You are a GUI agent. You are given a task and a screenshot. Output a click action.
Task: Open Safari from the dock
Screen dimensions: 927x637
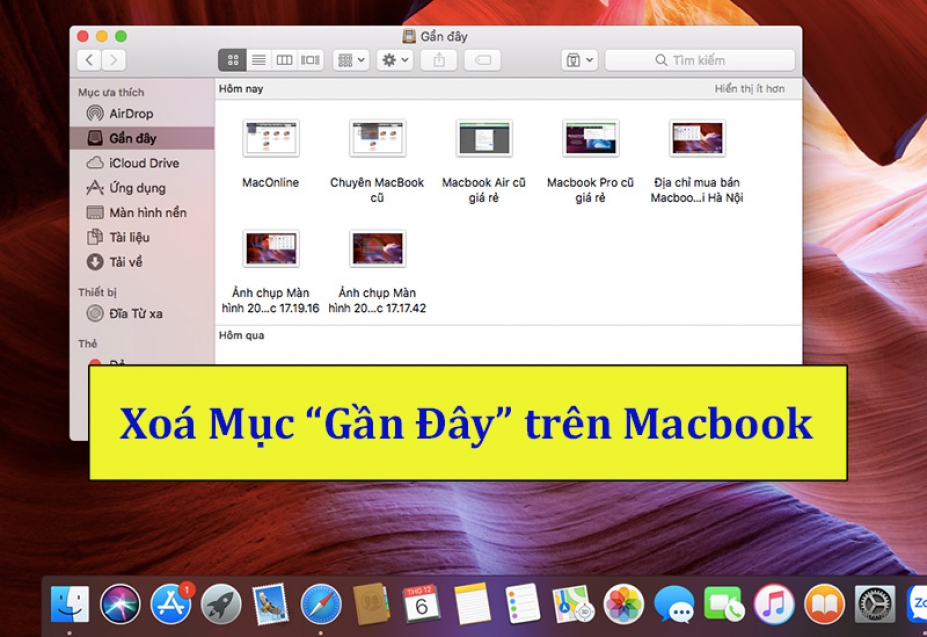[321, 604]
